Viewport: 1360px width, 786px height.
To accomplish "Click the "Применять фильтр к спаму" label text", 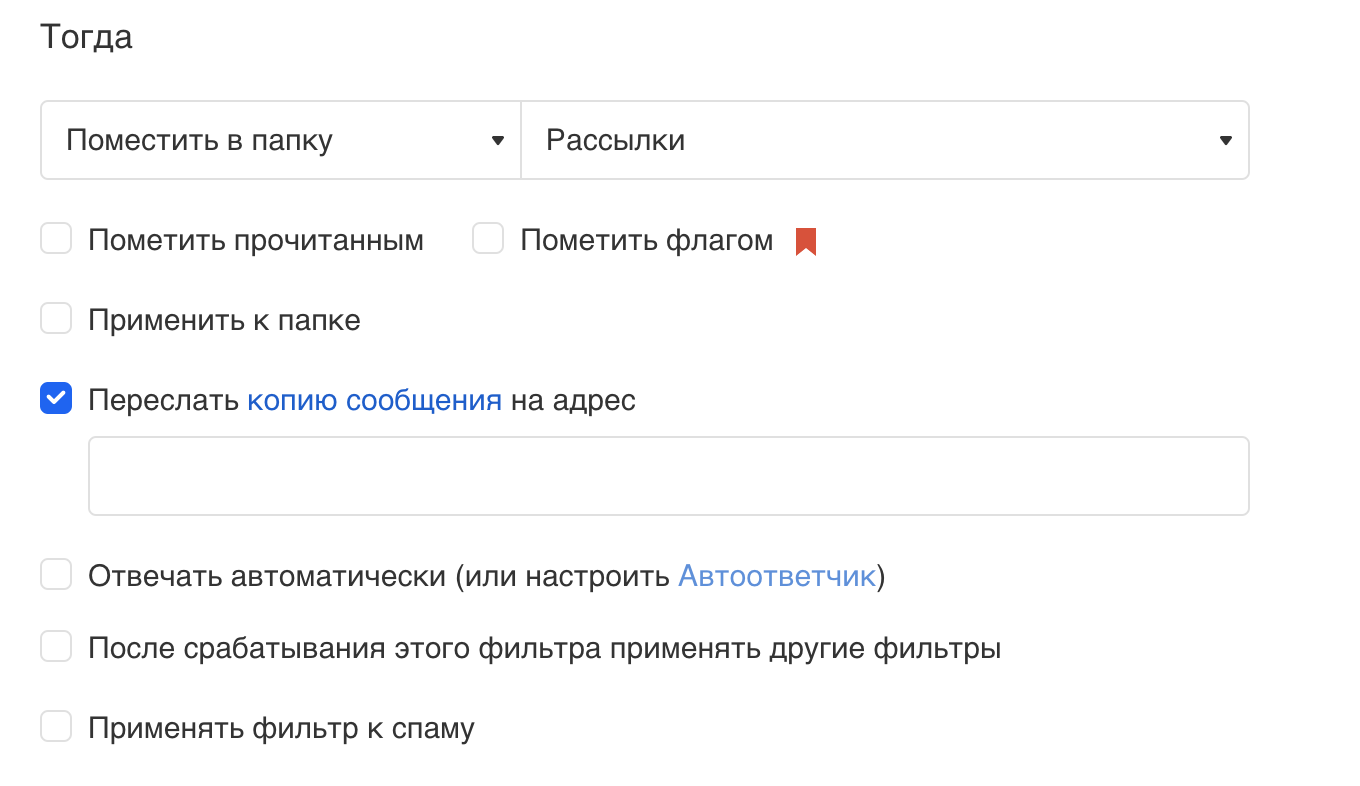I will [x=281, y=728].
